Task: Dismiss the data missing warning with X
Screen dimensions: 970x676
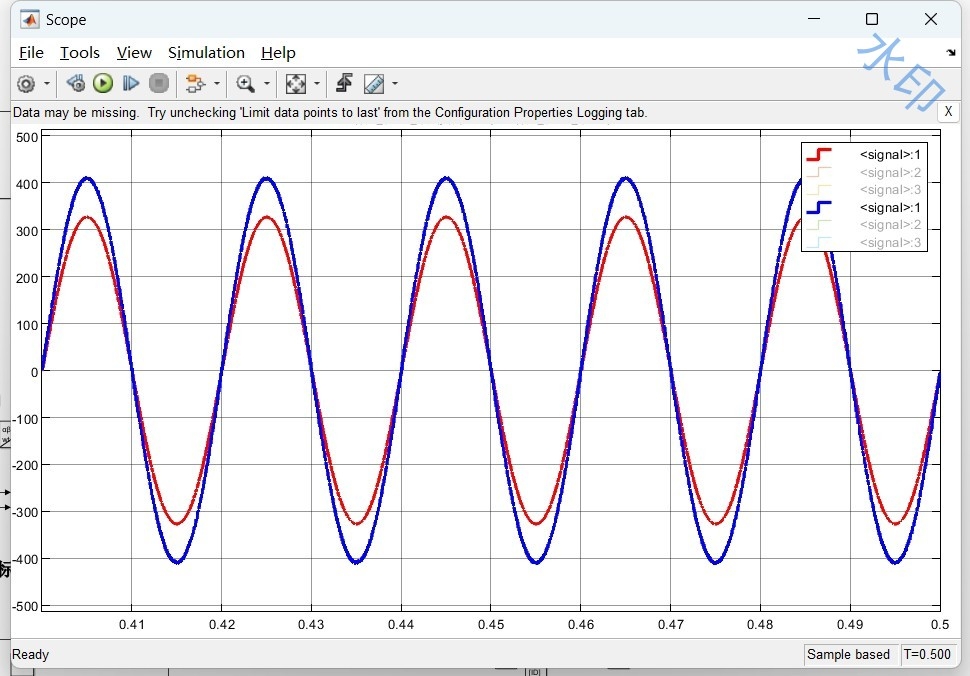Action: click(948, 112)
